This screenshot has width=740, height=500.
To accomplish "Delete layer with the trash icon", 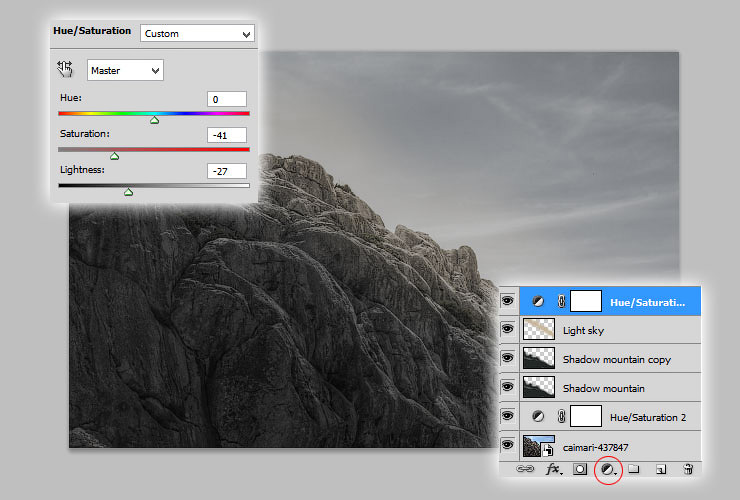I will [x=688, y=469].
